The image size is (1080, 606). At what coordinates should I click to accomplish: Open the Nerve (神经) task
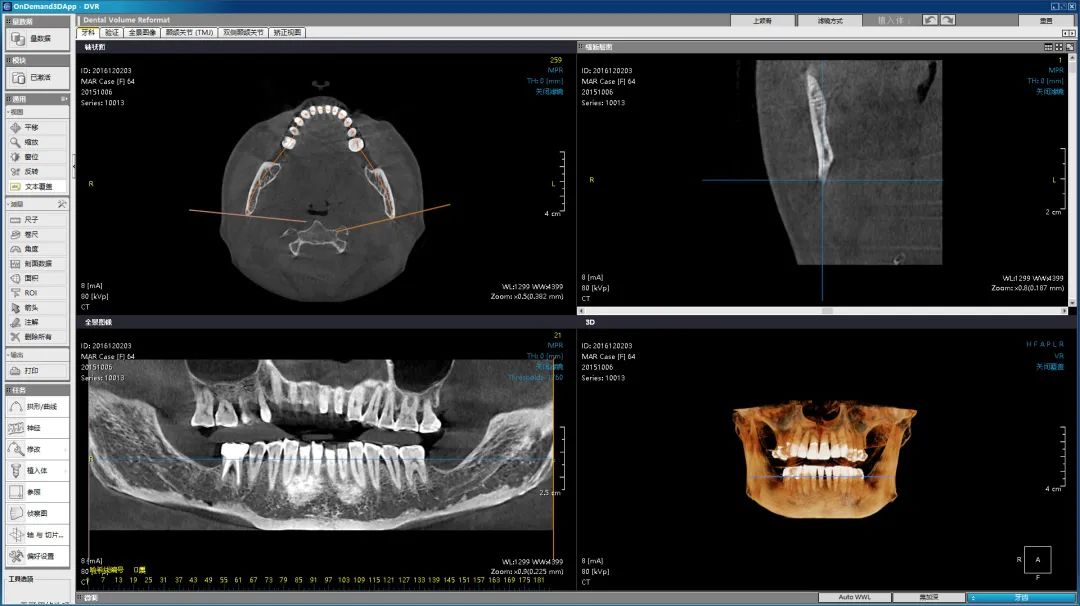point(37,428)
